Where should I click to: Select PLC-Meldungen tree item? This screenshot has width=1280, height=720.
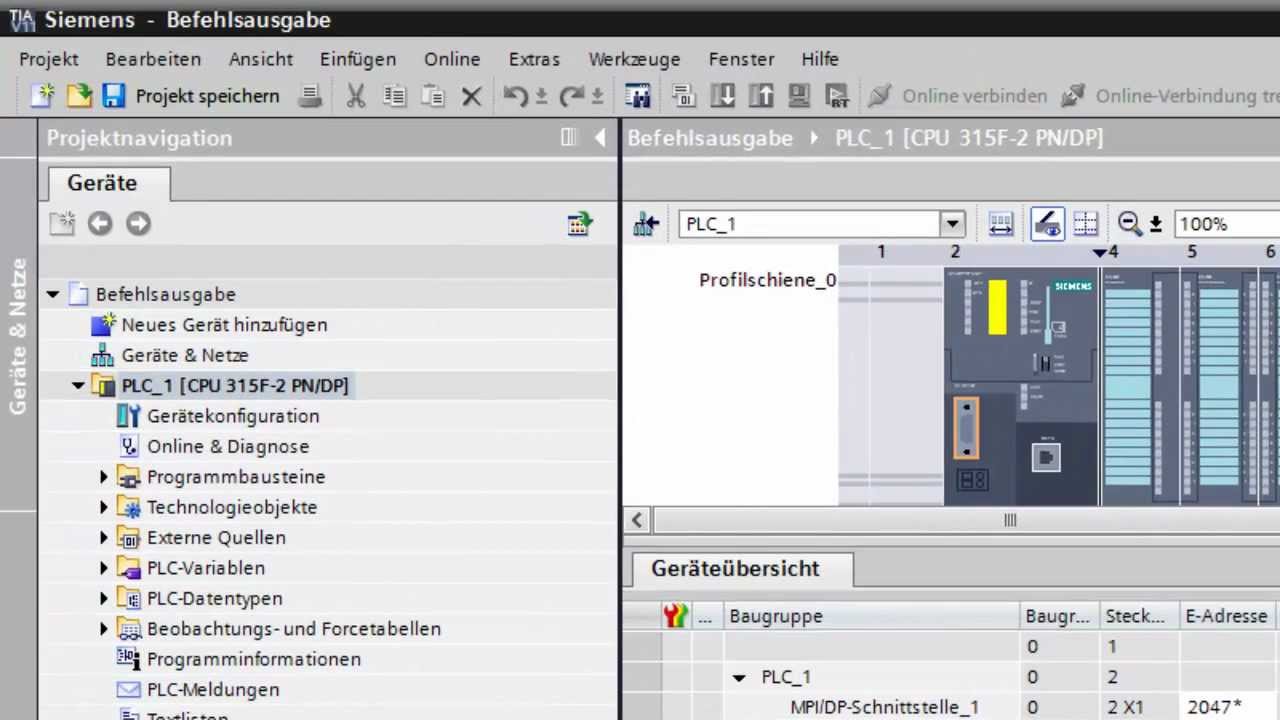213,690
